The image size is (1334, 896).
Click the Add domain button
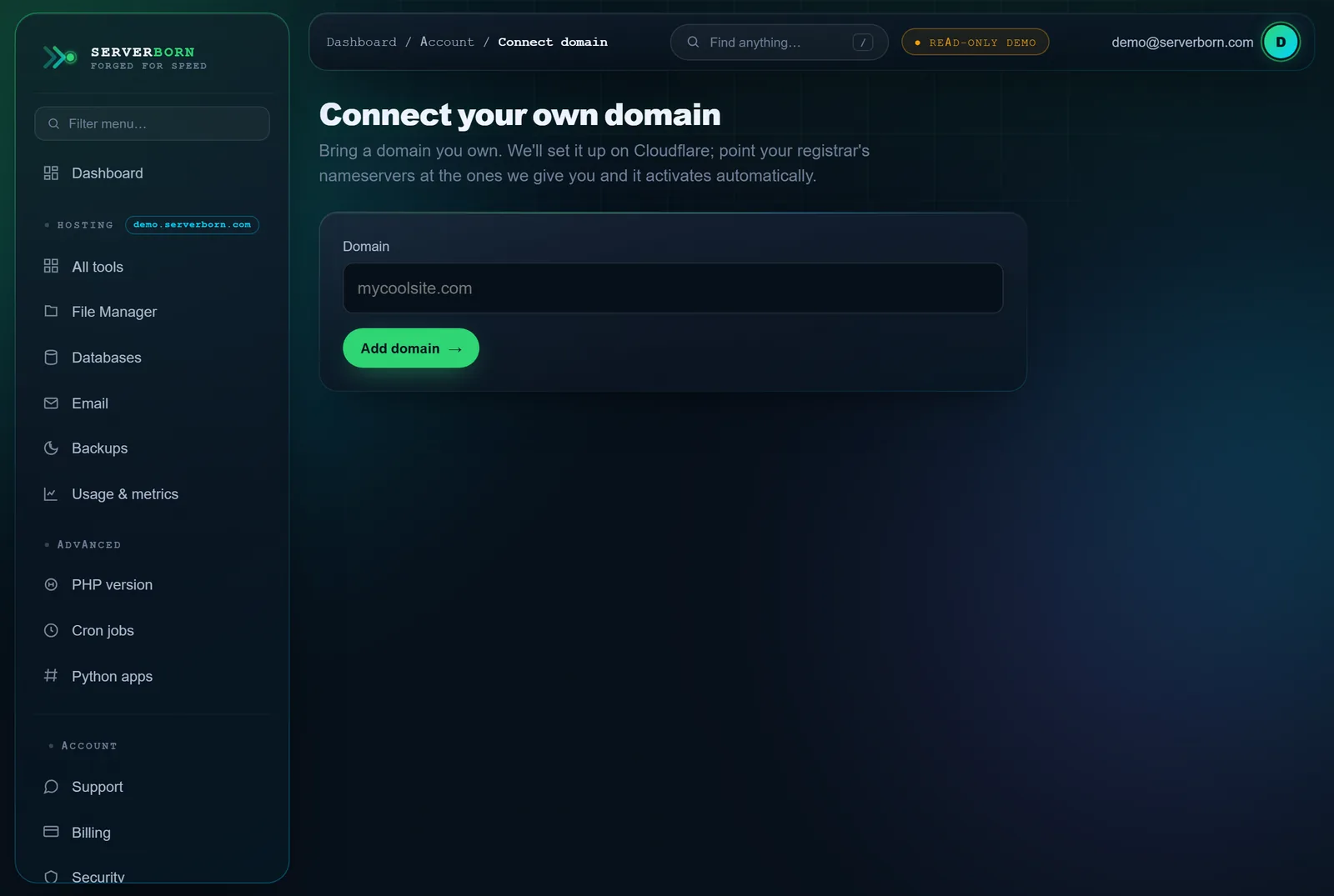411,348
